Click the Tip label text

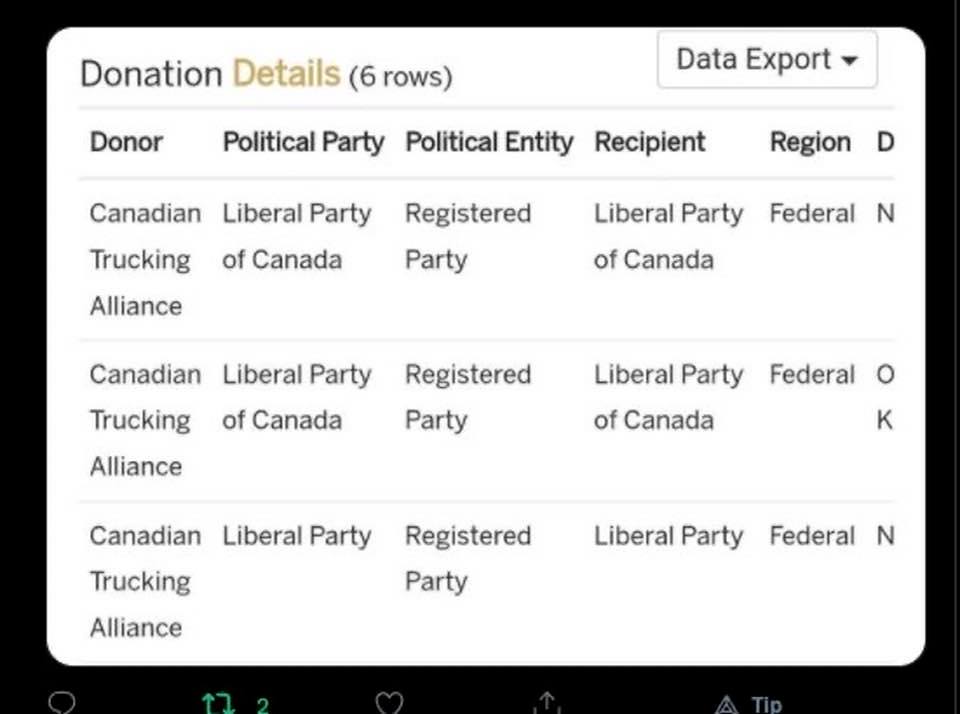tap(767, 705)
